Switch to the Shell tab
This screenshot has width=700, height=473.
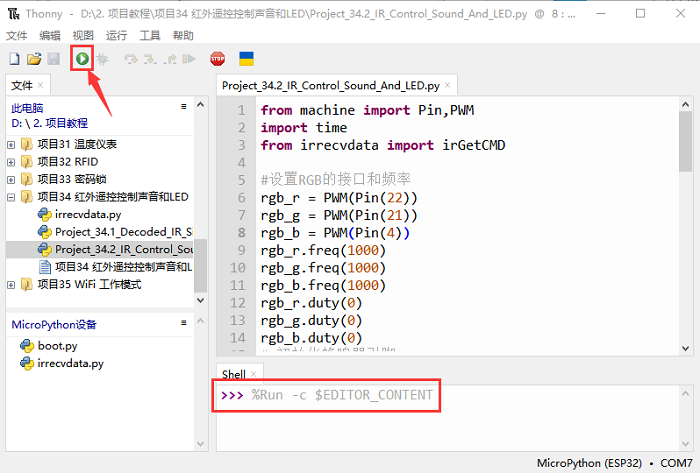(x=233, y=374)
